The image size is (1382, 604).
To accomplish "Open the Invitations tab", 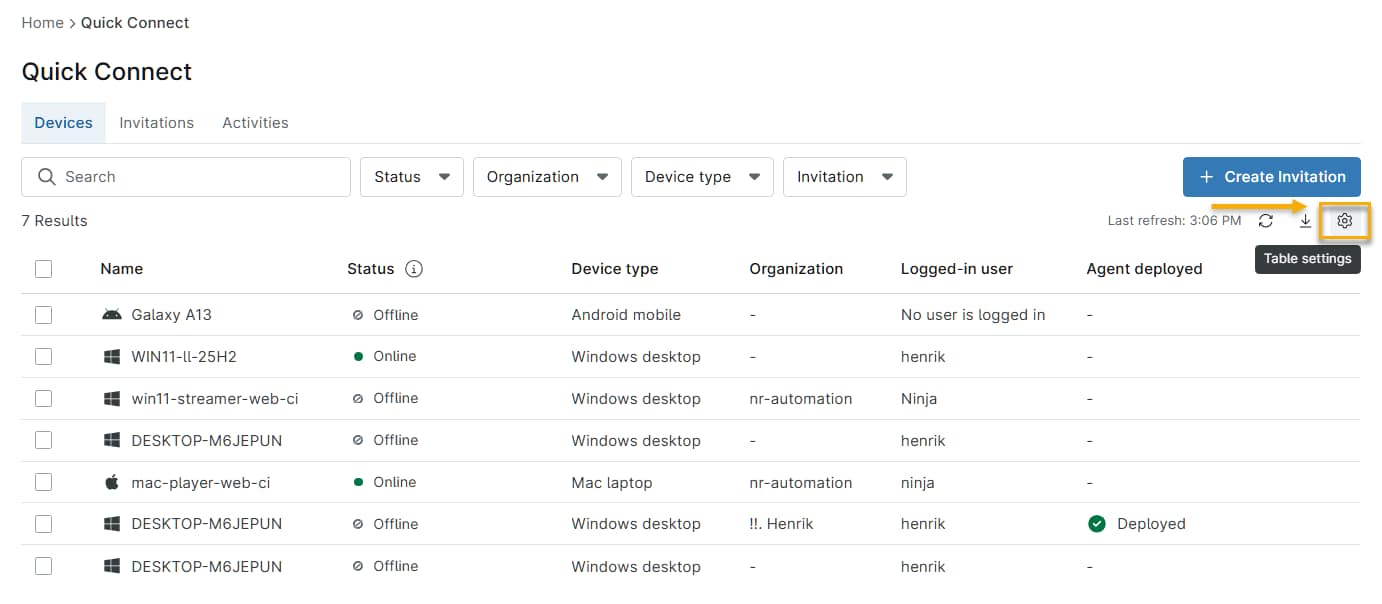I will click(x=156, y=123).
